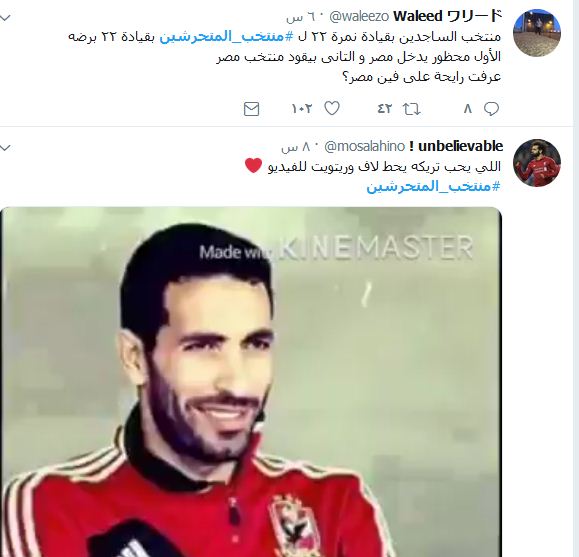
Task: Like Waleed's tweet with the heart icon
Action: pos(332,109)
